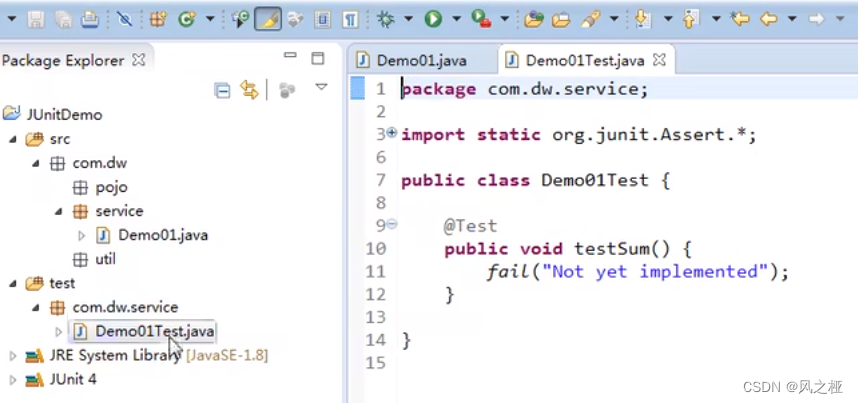Toggle breadcrumb icon with green C and arrow
The width and height of the screenshot is (858, 403).
[x=240, y=20]
